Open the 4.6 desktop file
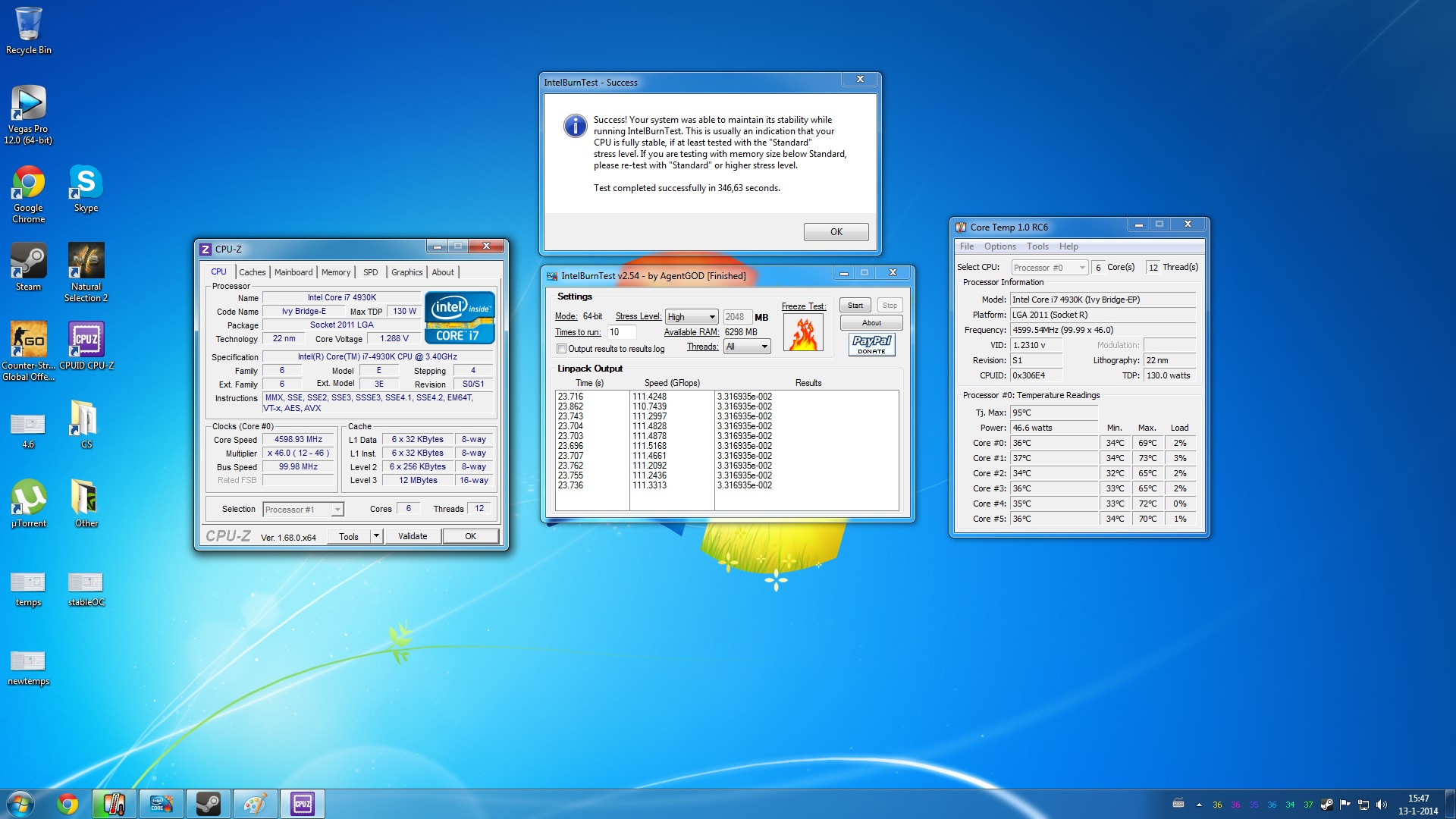 (28, 430)
